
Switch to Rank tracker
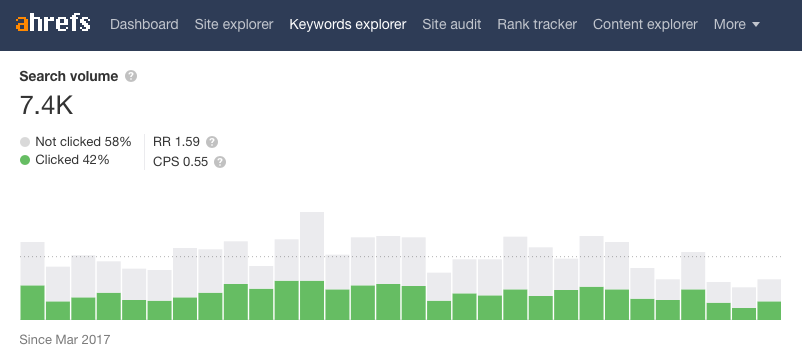coord(537,24)
